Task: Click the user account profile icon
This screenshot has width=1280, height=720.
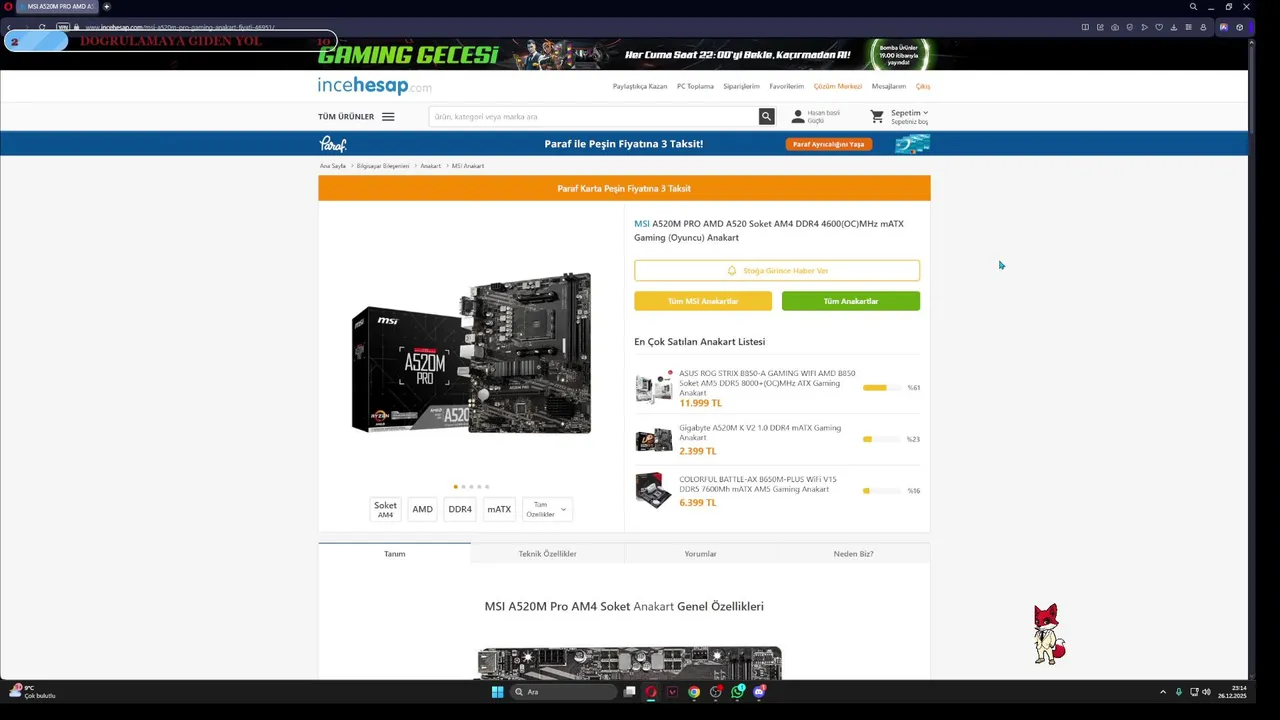Action: coord(797,117)
